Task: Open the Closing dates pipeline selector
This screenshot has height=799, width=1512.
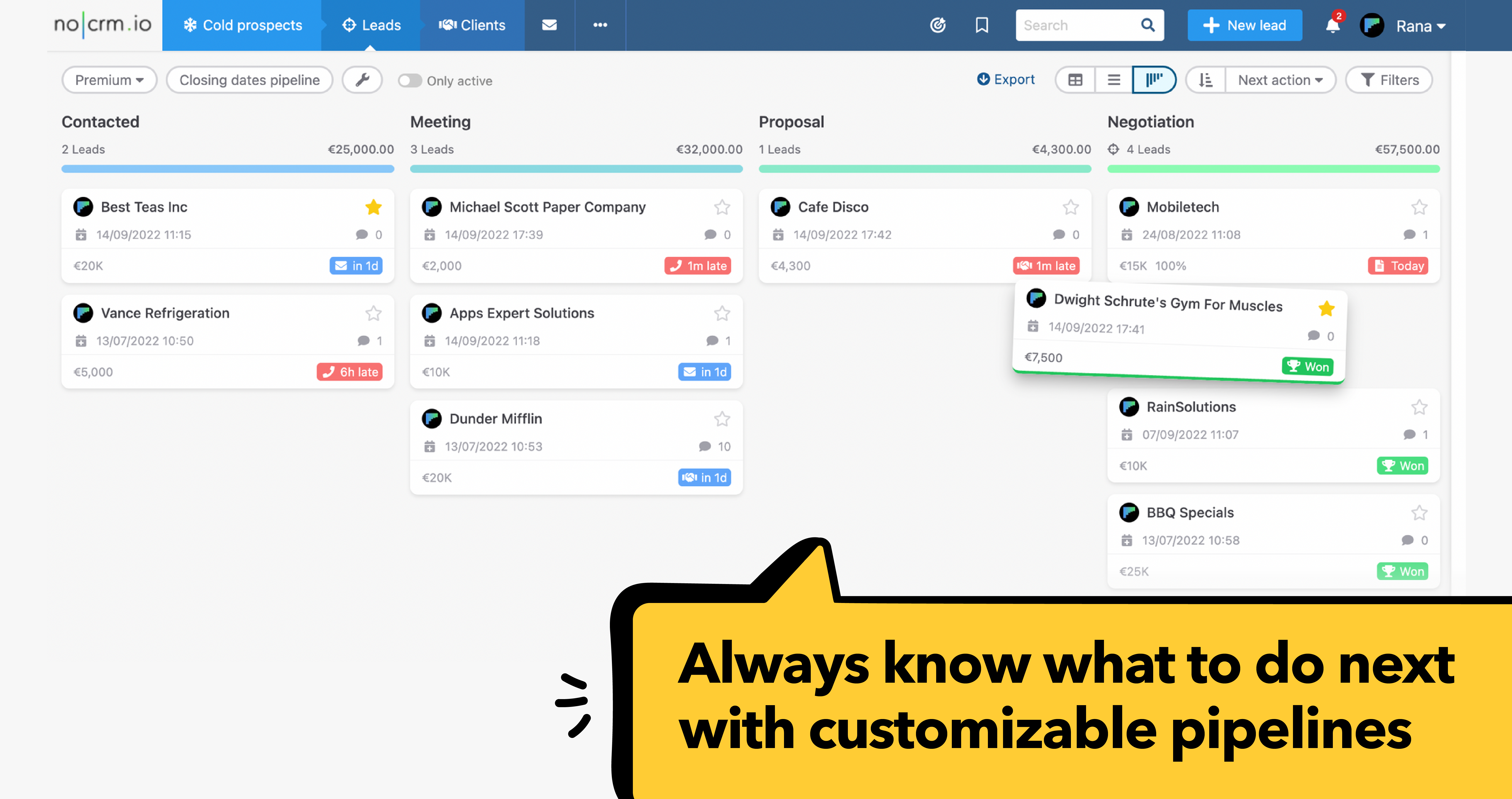Action: 250,80
